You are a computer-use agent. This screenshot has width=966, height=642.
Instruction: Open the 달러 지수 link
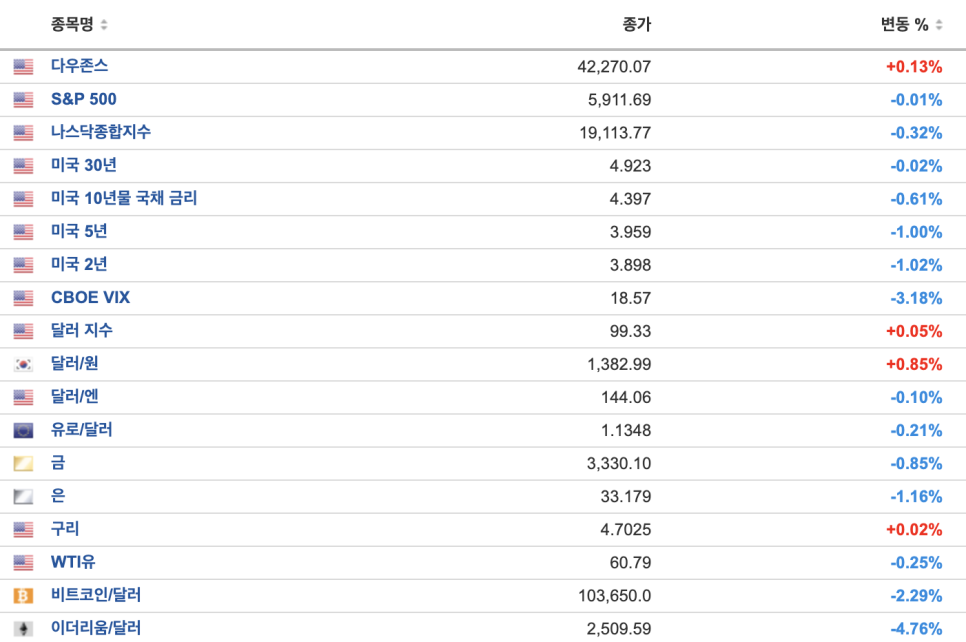(x=81, y=330)
